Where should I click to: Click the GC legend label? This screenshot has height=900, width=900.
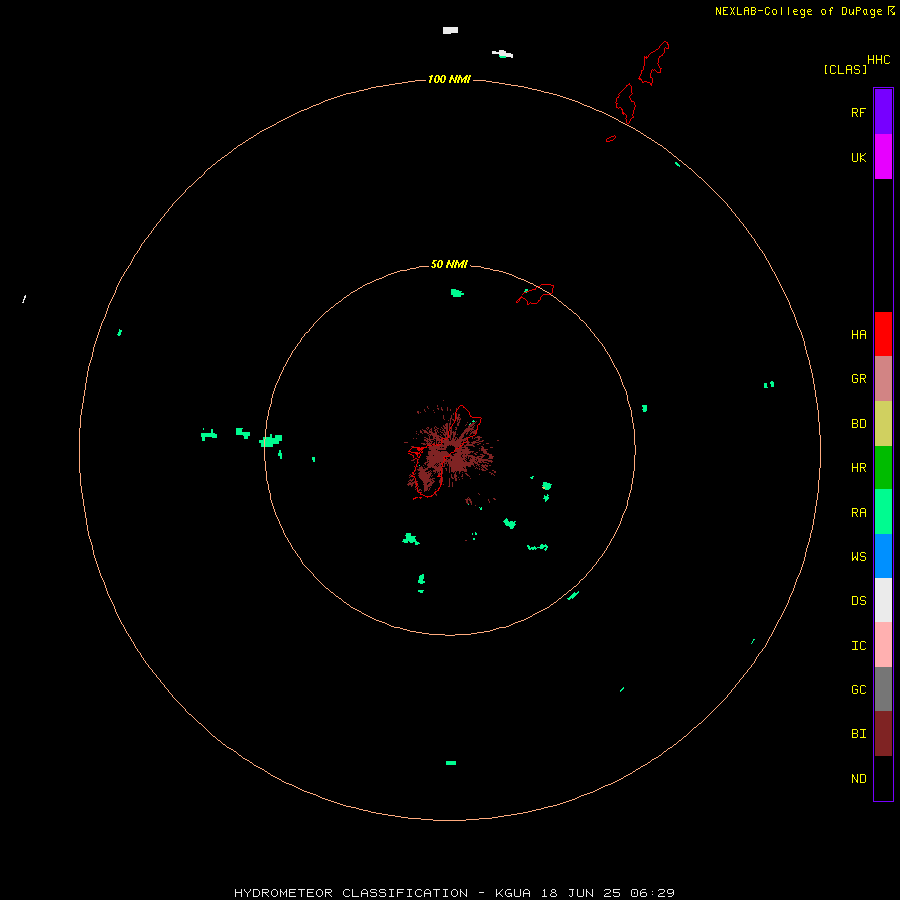tap(859, 690)
